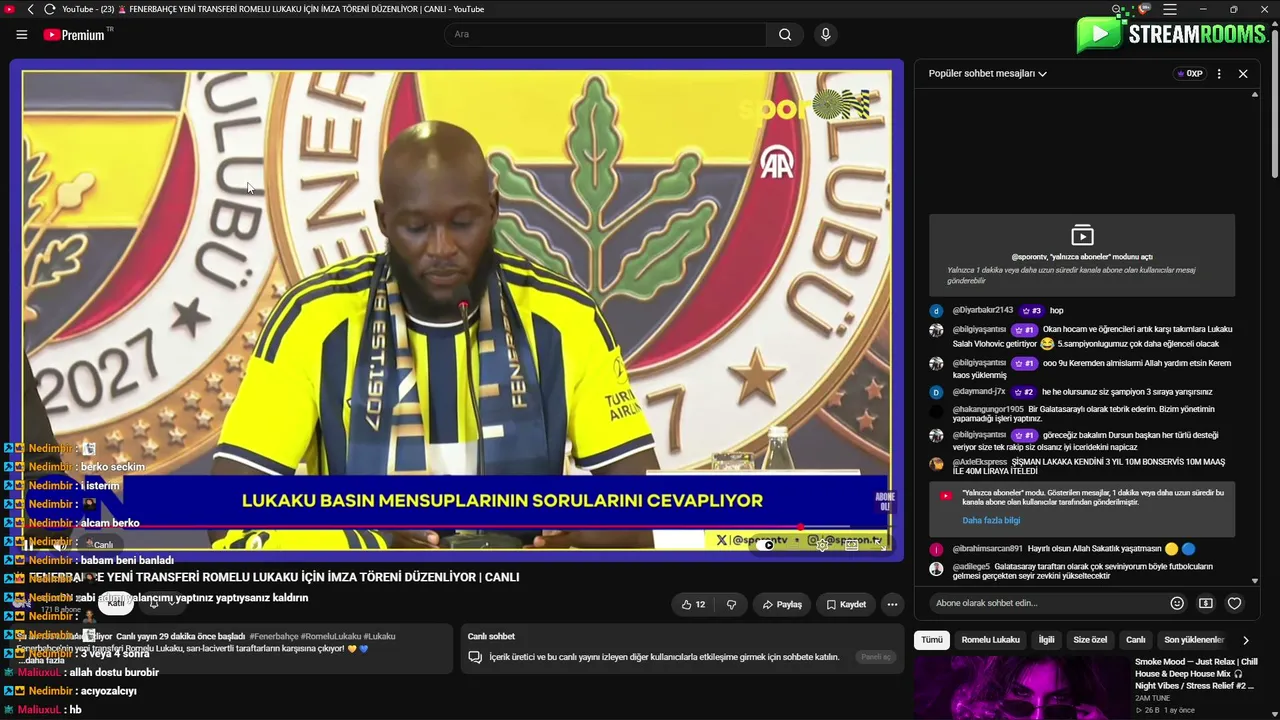Show more filter chips with right arrow
This screenshot has width=1280, height=720.
1245,640
